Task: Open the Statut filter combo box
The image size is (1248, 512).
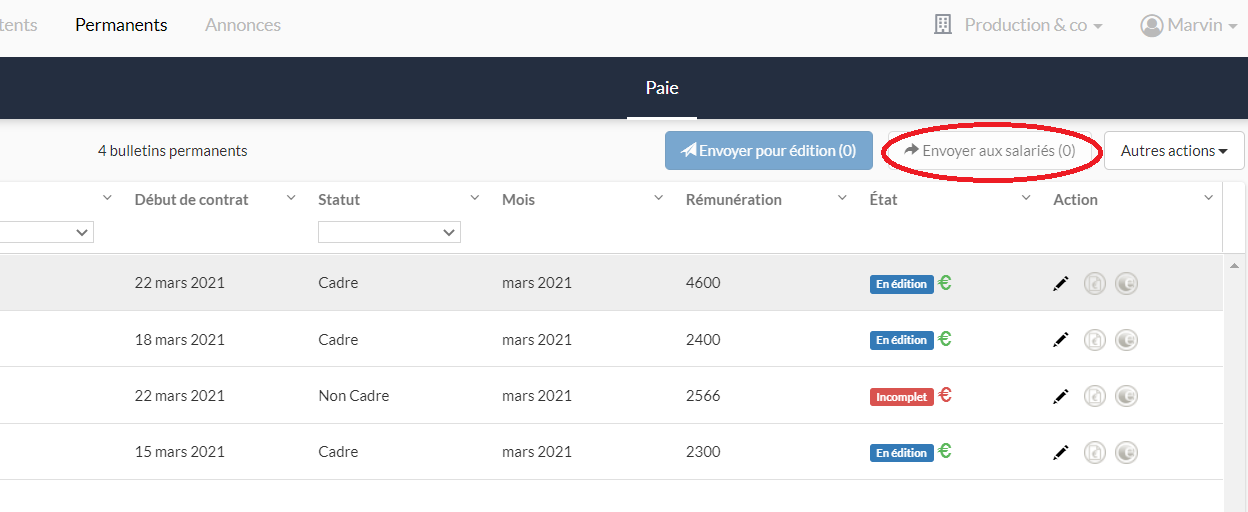Action: click(x=389, y=232)
